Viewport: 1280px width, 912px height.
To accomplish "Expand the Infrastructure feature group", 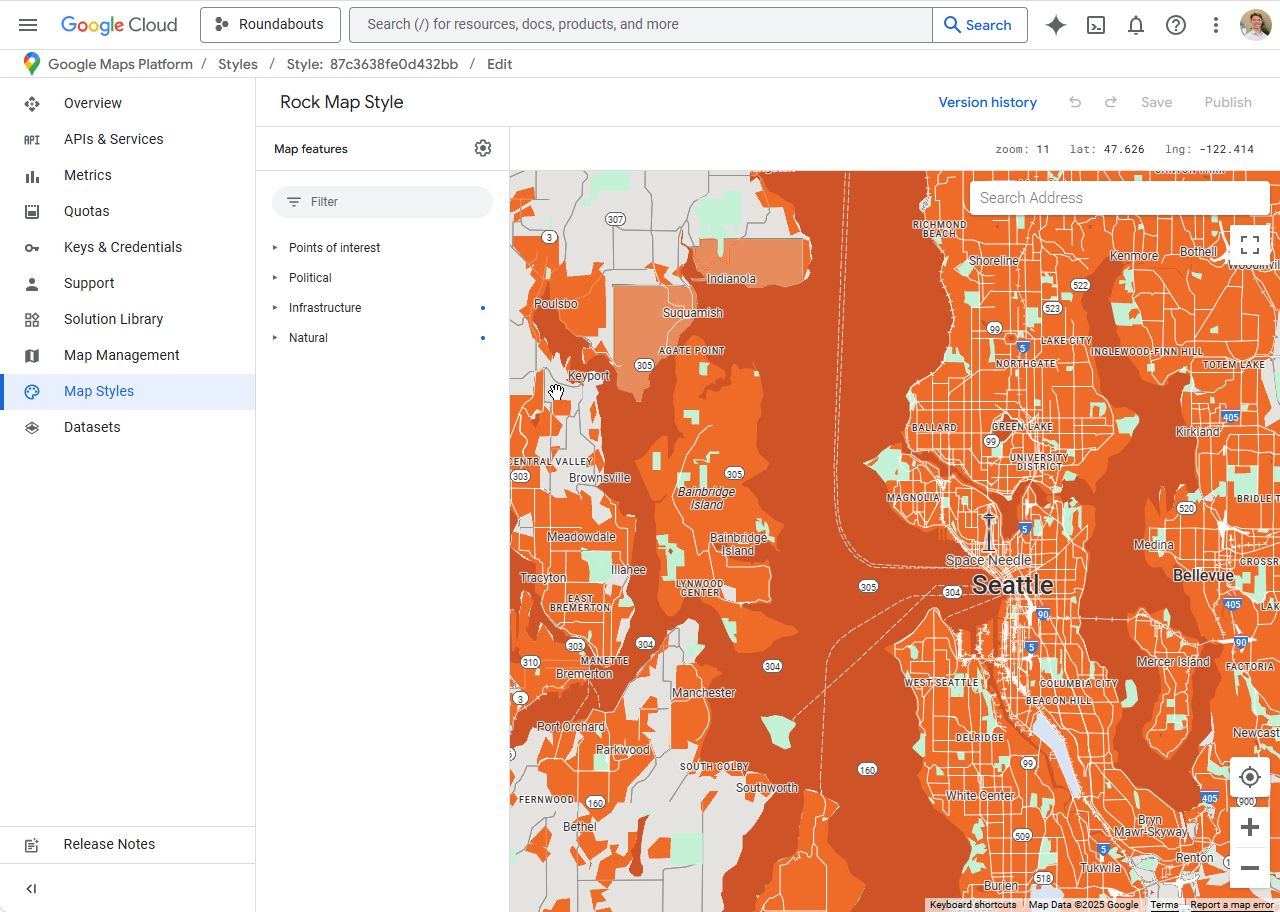I will click(275, 307).
